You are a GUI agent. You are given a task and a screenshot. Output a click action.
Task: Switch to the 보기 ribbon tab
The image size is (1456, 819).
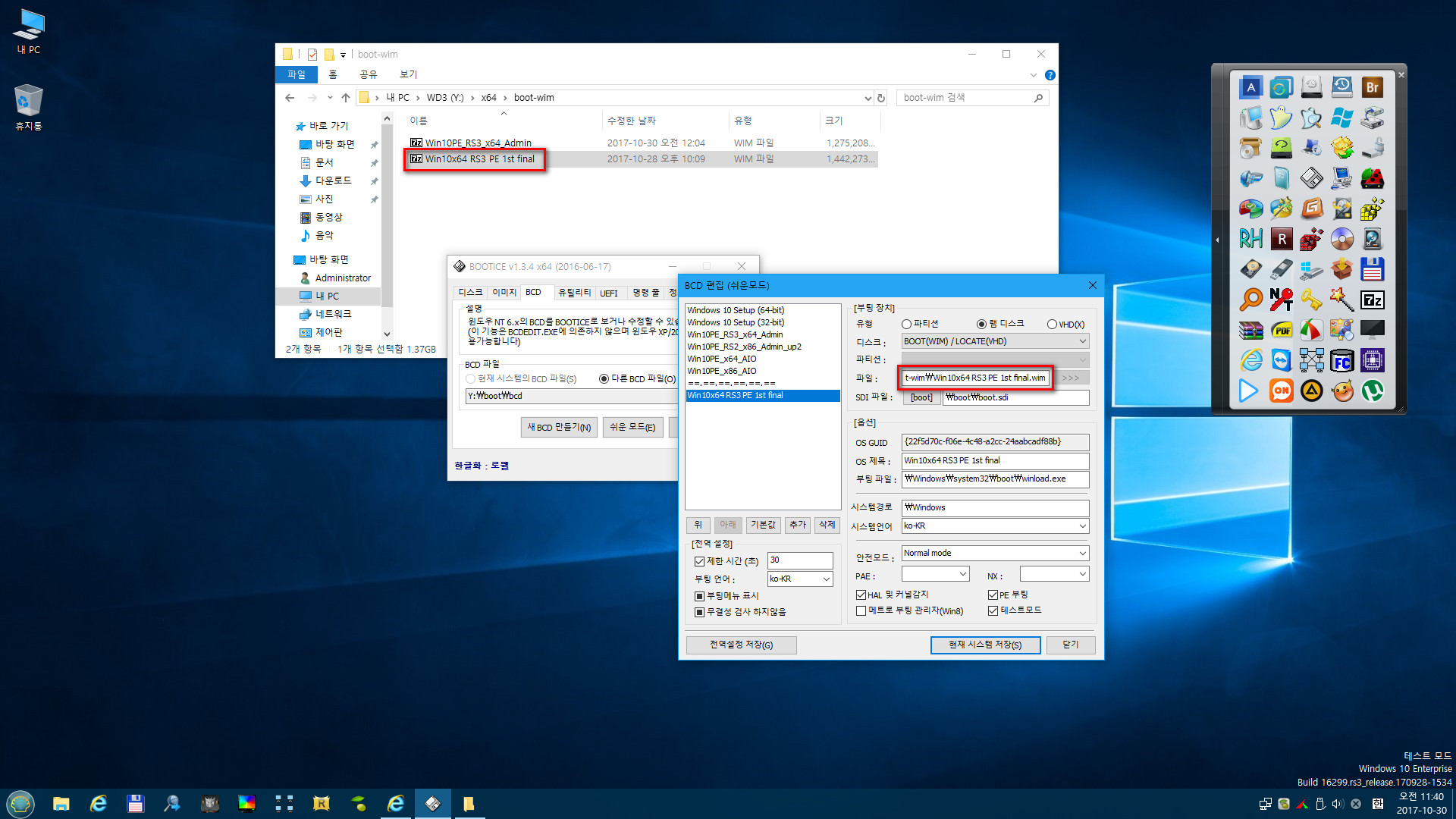(408, 74)
